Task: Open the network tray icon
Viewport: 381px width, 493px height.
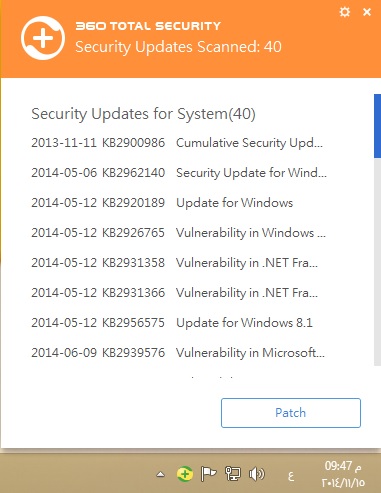Action: tap(233, 474)
